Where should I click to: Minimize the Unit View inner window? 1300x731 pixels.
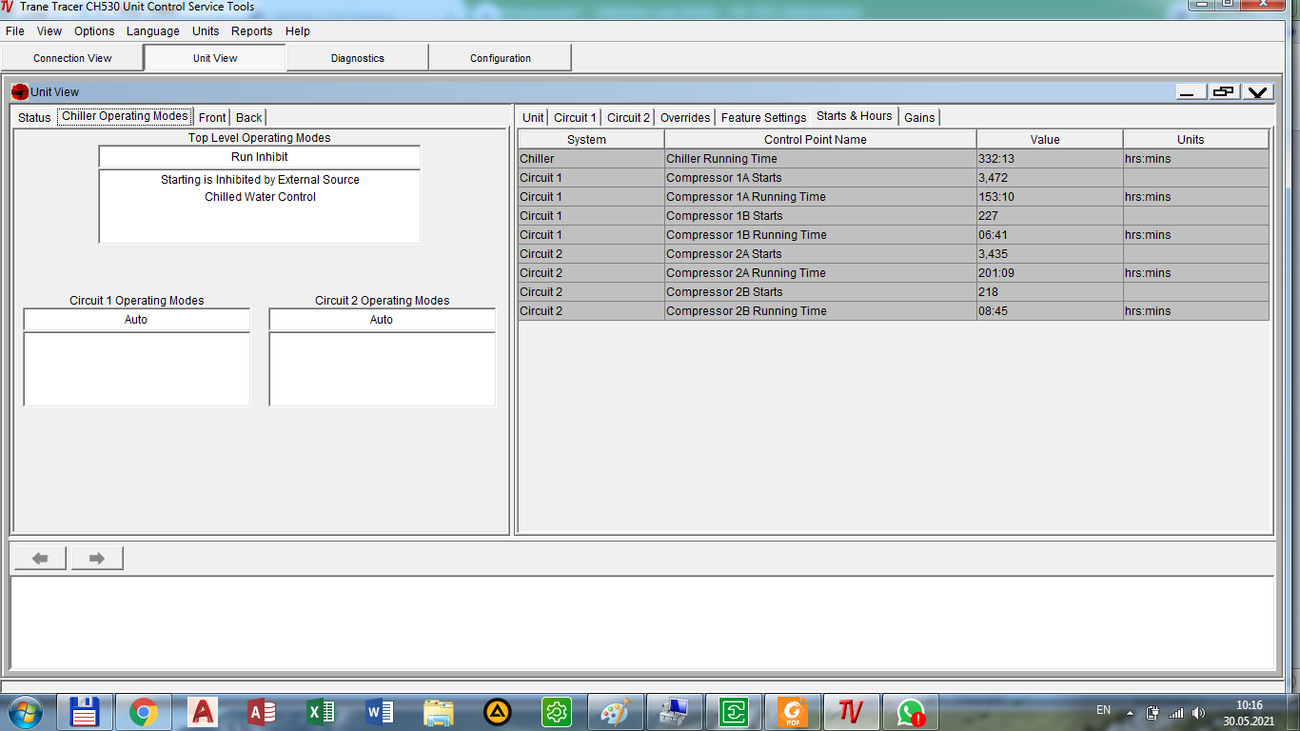click(1190, 92)
